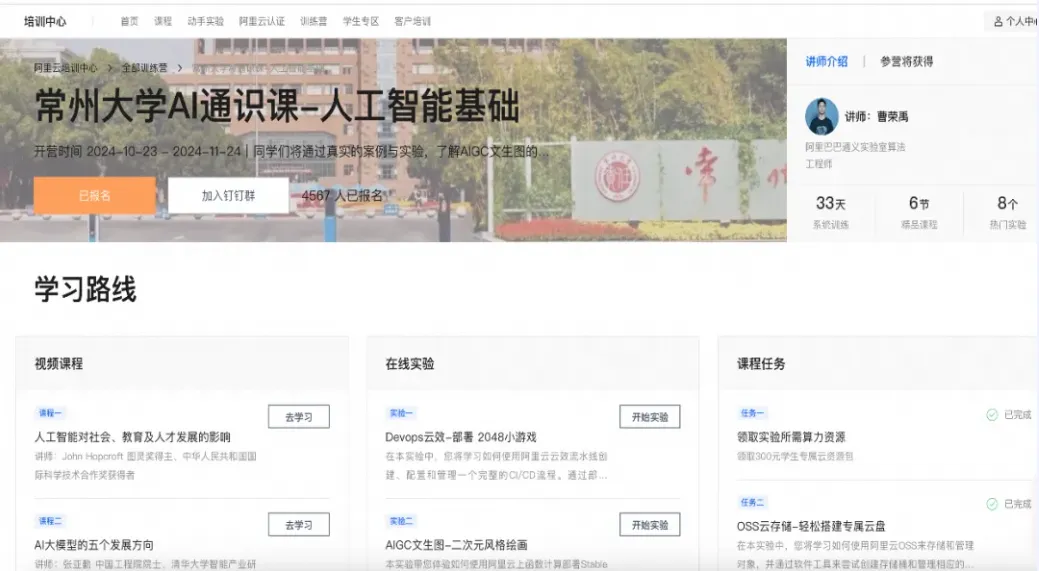Click the 实验二 tag label
Image resolution: width=1039 pixels, height=571 pixels.
click(x=401, y=521)
